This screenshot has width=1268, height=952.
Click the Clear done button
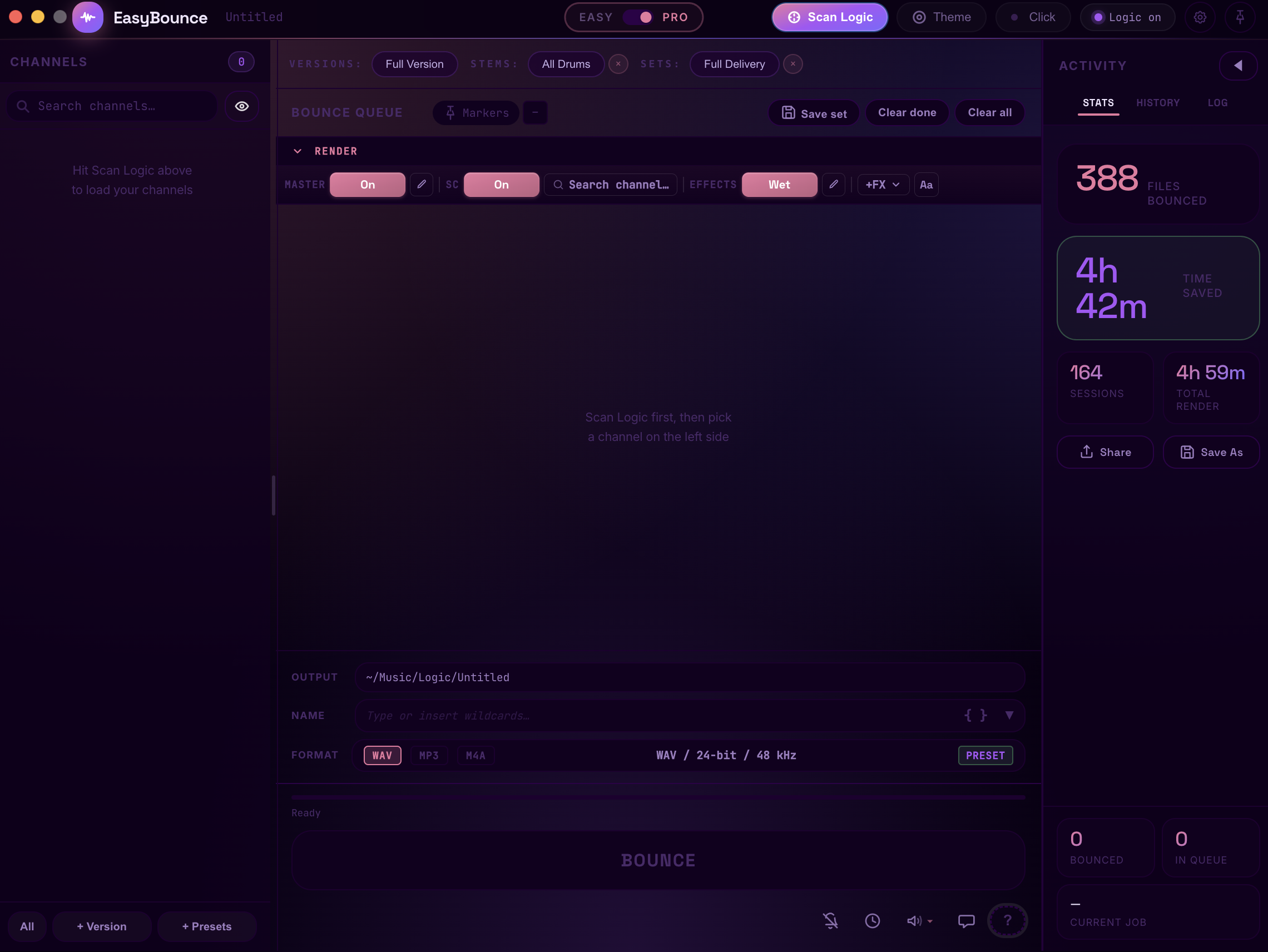907,113
